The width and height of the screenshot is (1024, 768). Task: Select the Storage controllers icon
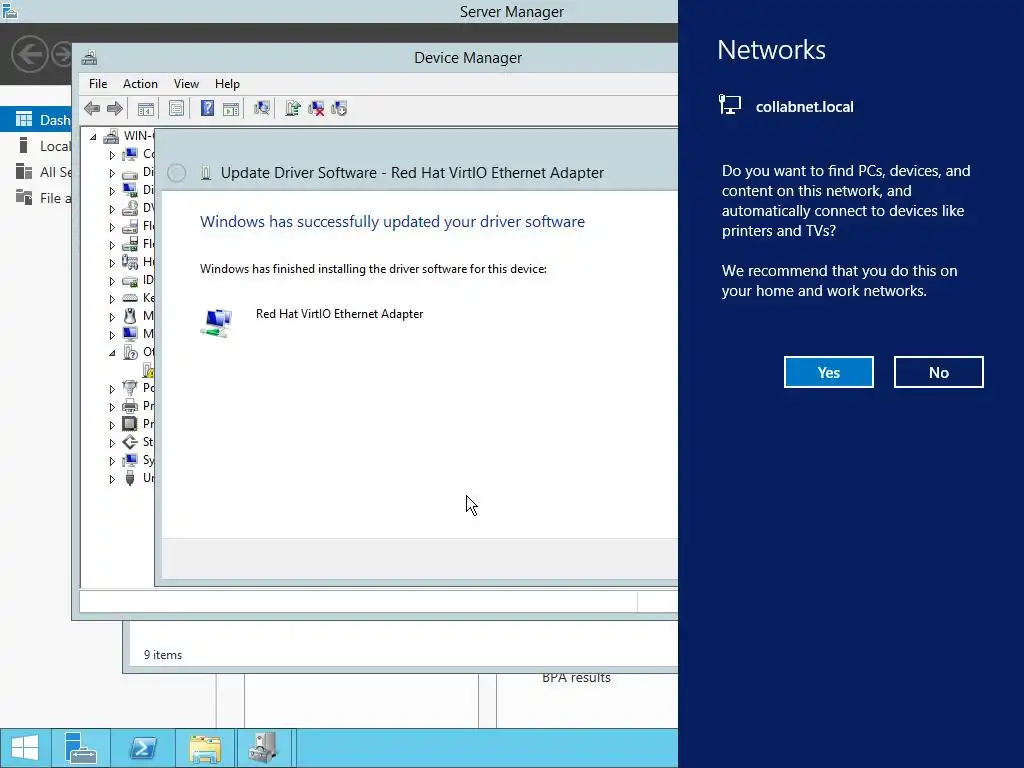pos(130,442)
